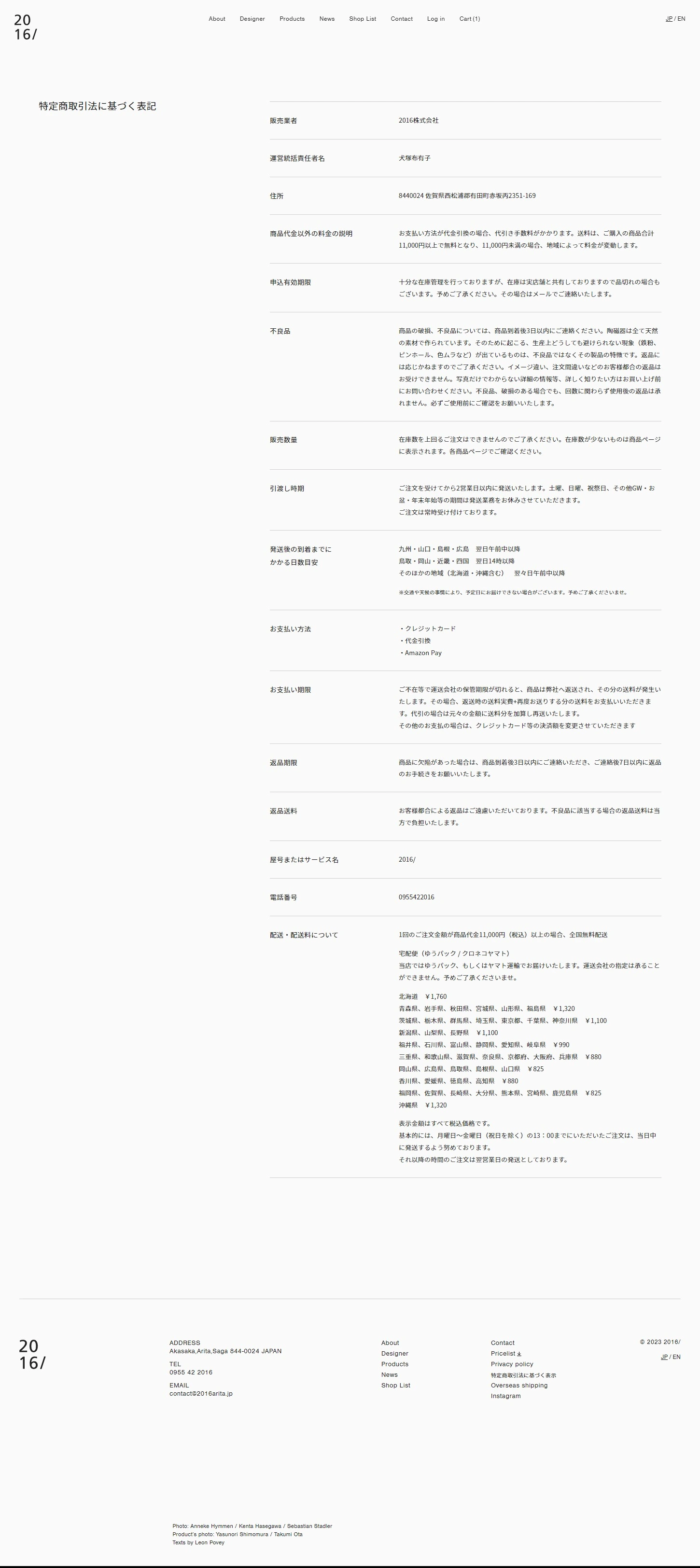700x1568 pixels.
Task: Click the 2016/ logo in the footer
Action: point(32,1354)
